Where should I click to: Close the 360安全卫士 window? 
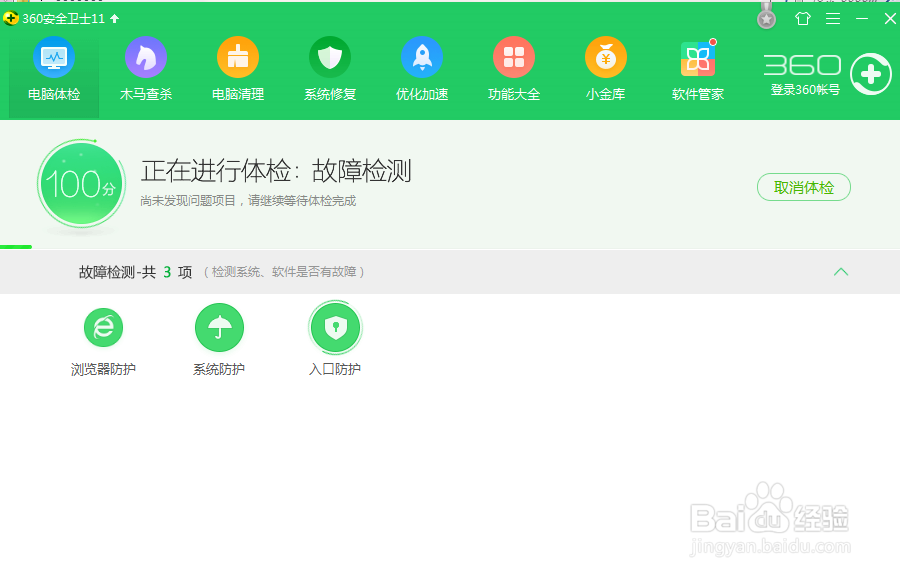pyautogui.click(x=890, y=19)
